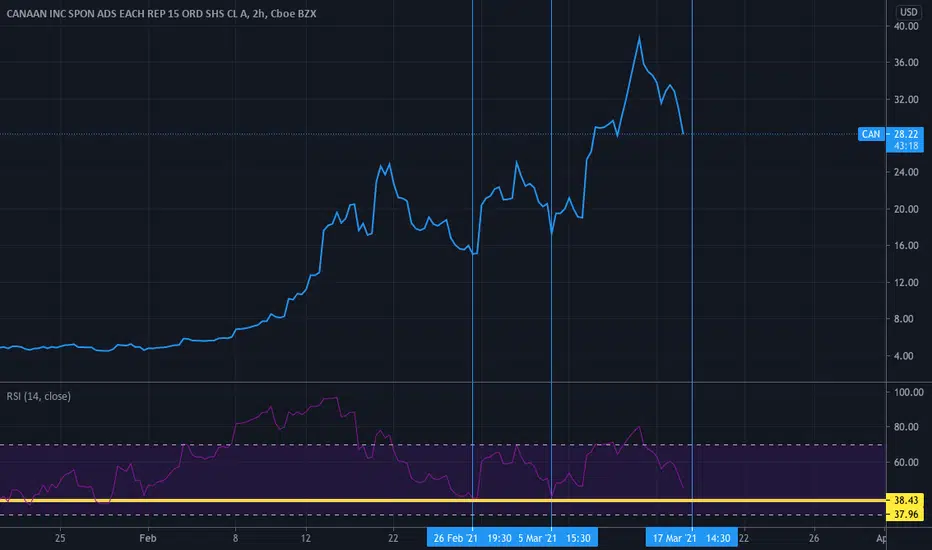Click the 12.00 price axis label

pos(906,282)
